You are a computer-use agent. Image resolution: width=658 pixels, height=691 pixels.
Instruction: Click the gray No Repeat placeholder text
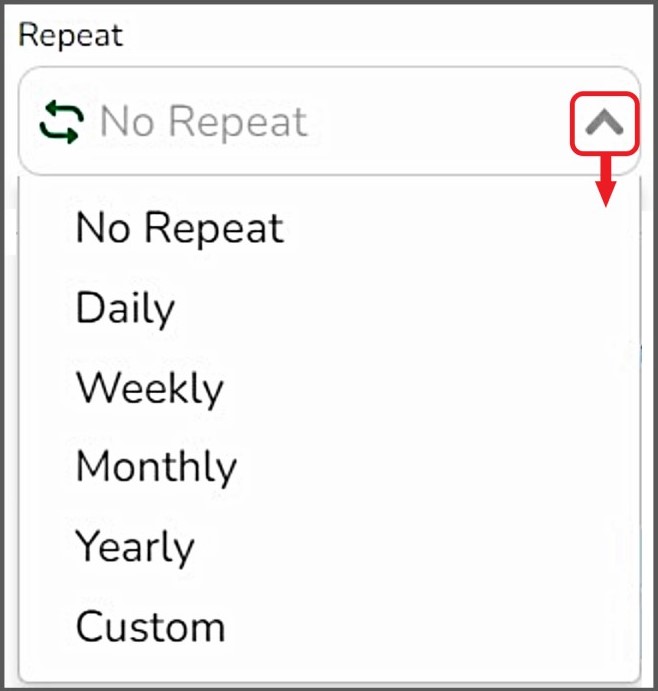pos(204,122)
